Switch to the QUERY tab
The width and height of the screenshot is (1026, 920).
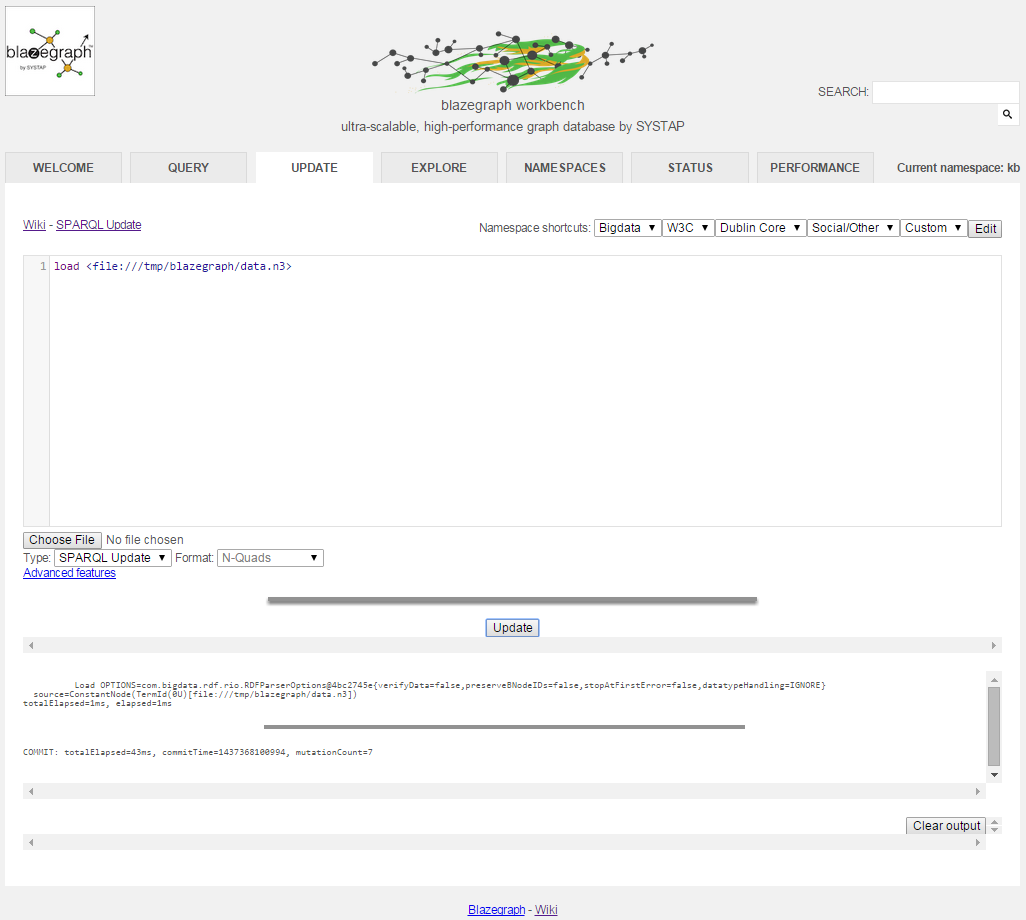click(188, 168)
